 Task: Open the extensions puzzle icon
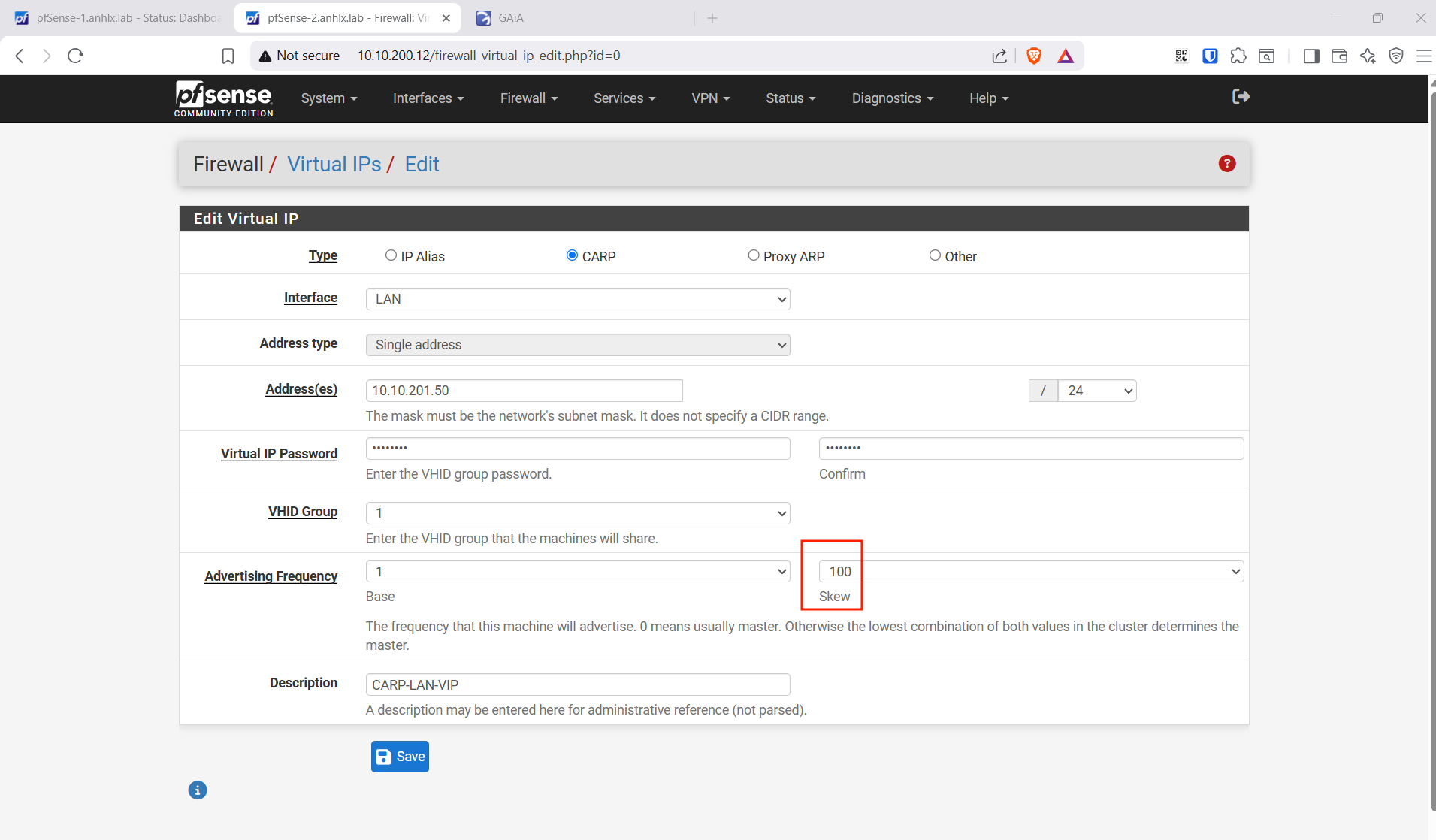[1238, 56]
